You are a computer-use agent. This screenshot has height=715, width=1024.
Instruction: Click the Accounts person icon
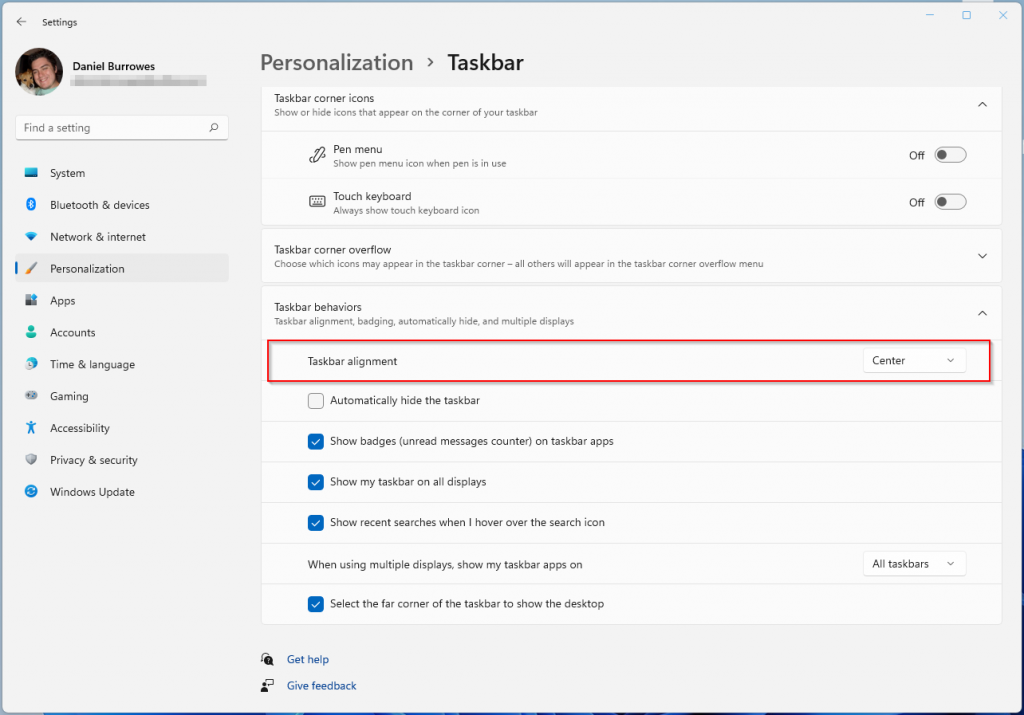(31, 332)
